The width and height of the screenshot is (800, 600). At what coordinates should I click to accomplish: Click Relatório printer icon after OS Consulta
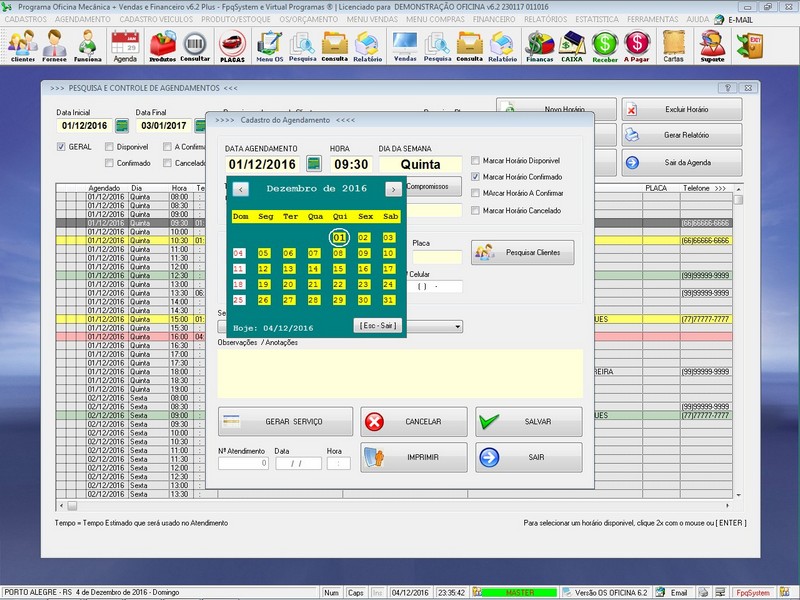(367, 46)
